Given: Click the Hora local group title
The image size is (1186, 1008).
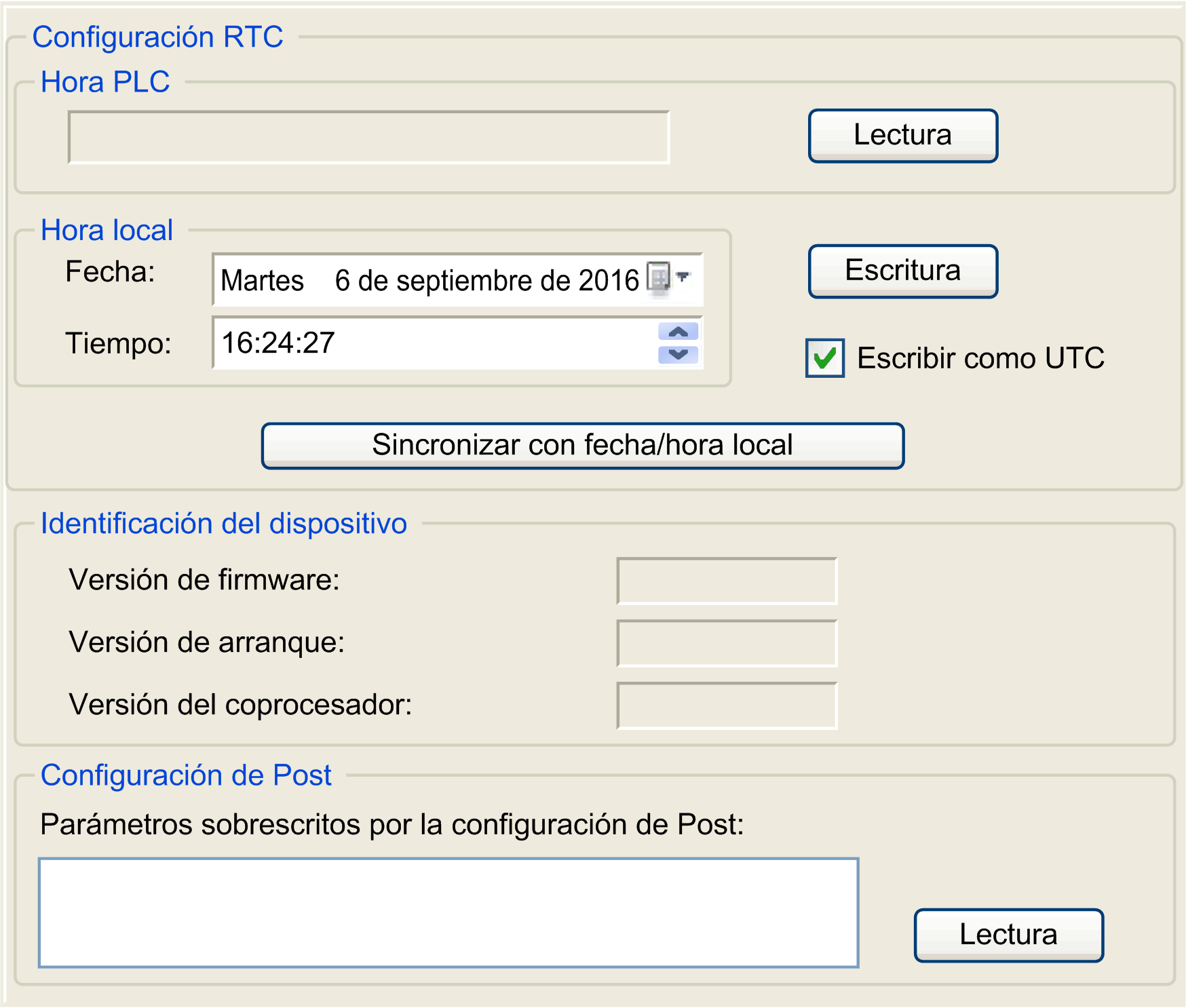Looking at the screenshot, I should click(107, 231).
